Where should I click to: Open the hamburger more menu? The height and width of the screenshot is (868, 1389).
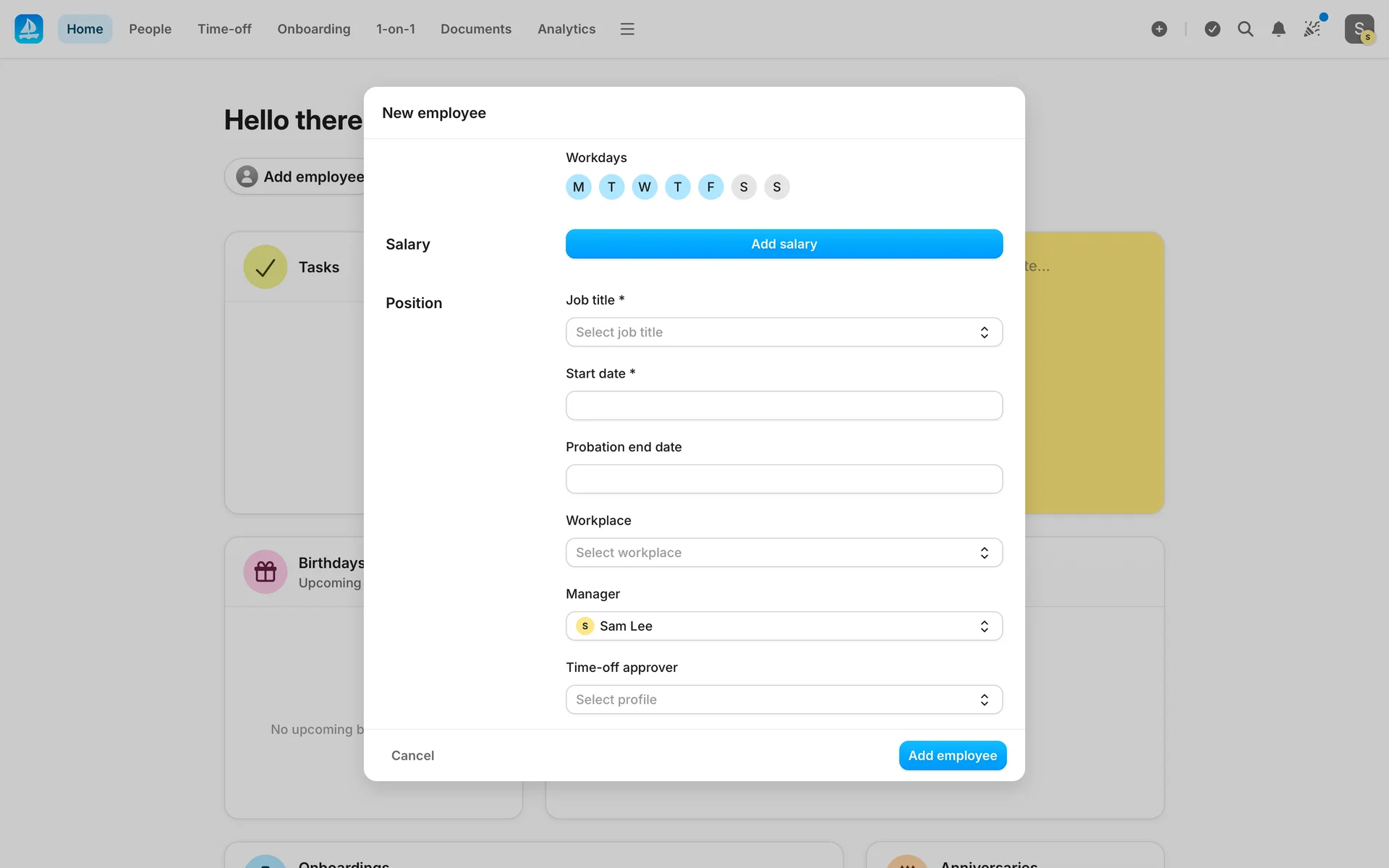point(627,29)
